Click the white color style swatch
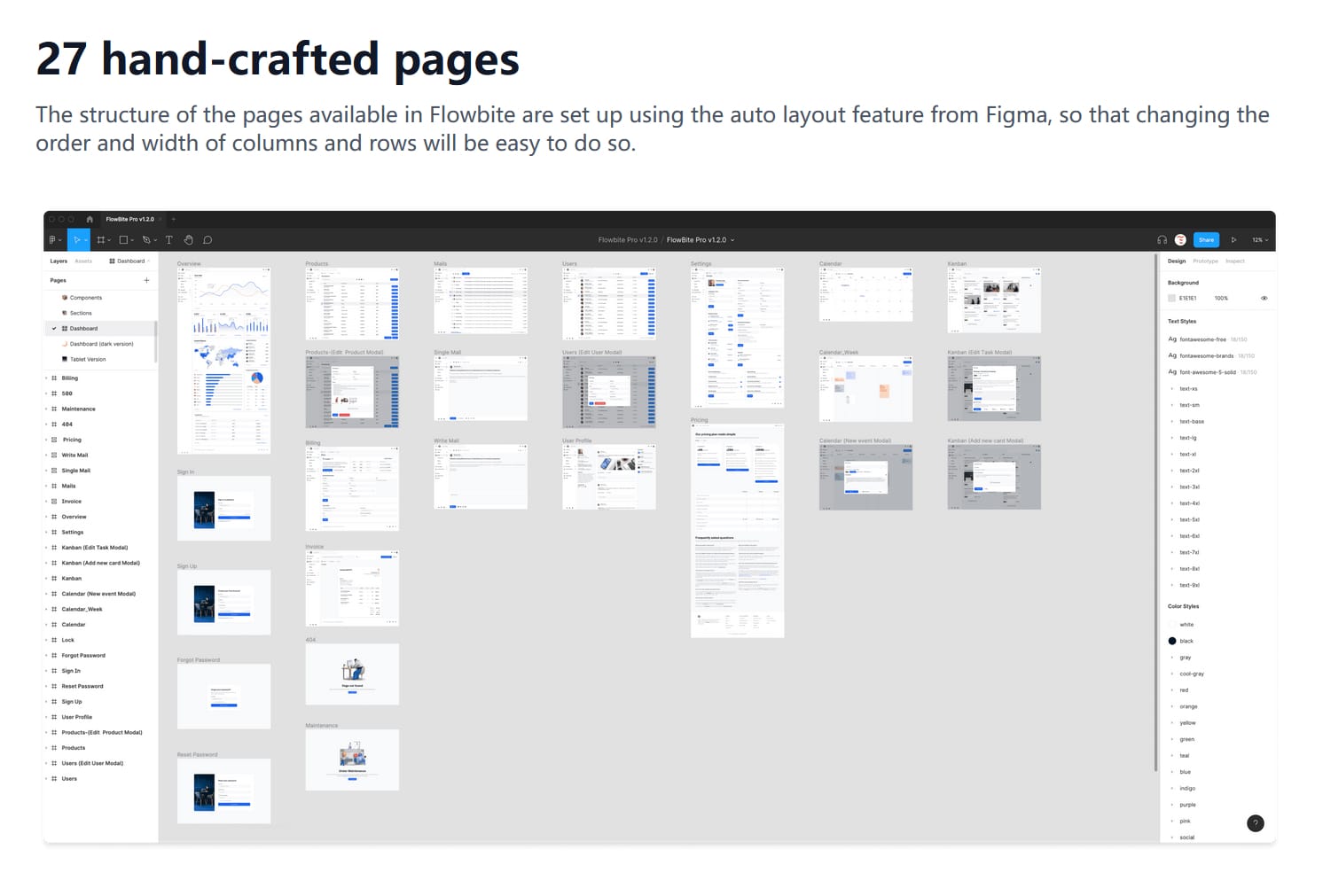The height and width of the screenshot is (896, 1323). point(1172,625)
